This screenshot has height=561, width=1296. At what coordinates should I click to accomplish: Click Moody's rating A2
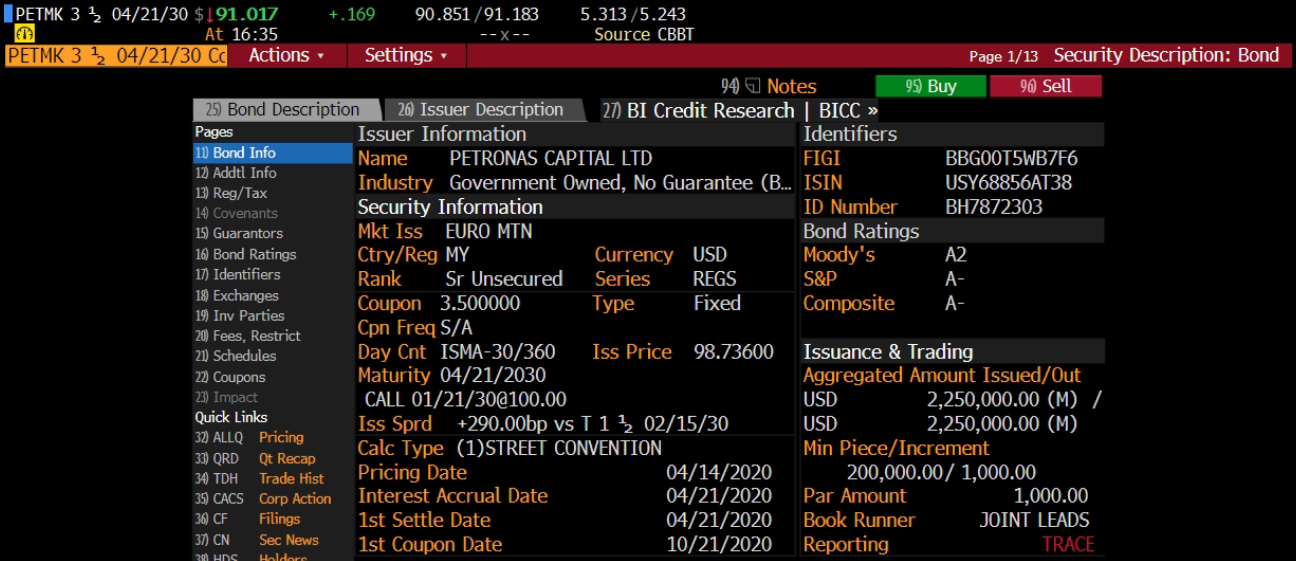[956, 255]
